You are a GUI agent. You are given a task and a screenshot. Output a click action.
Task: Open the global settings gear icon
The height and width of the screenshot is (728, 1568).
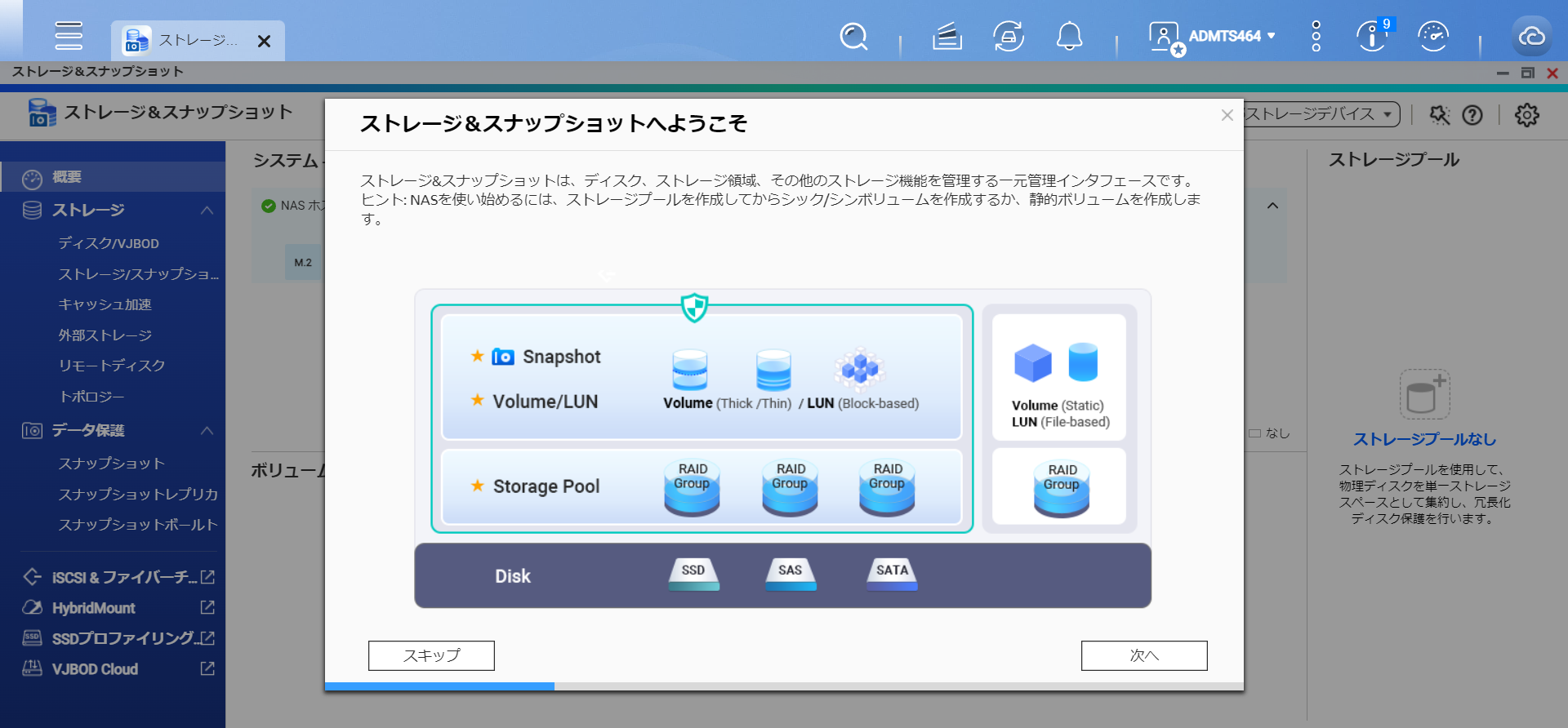(x=1527, y=115)
